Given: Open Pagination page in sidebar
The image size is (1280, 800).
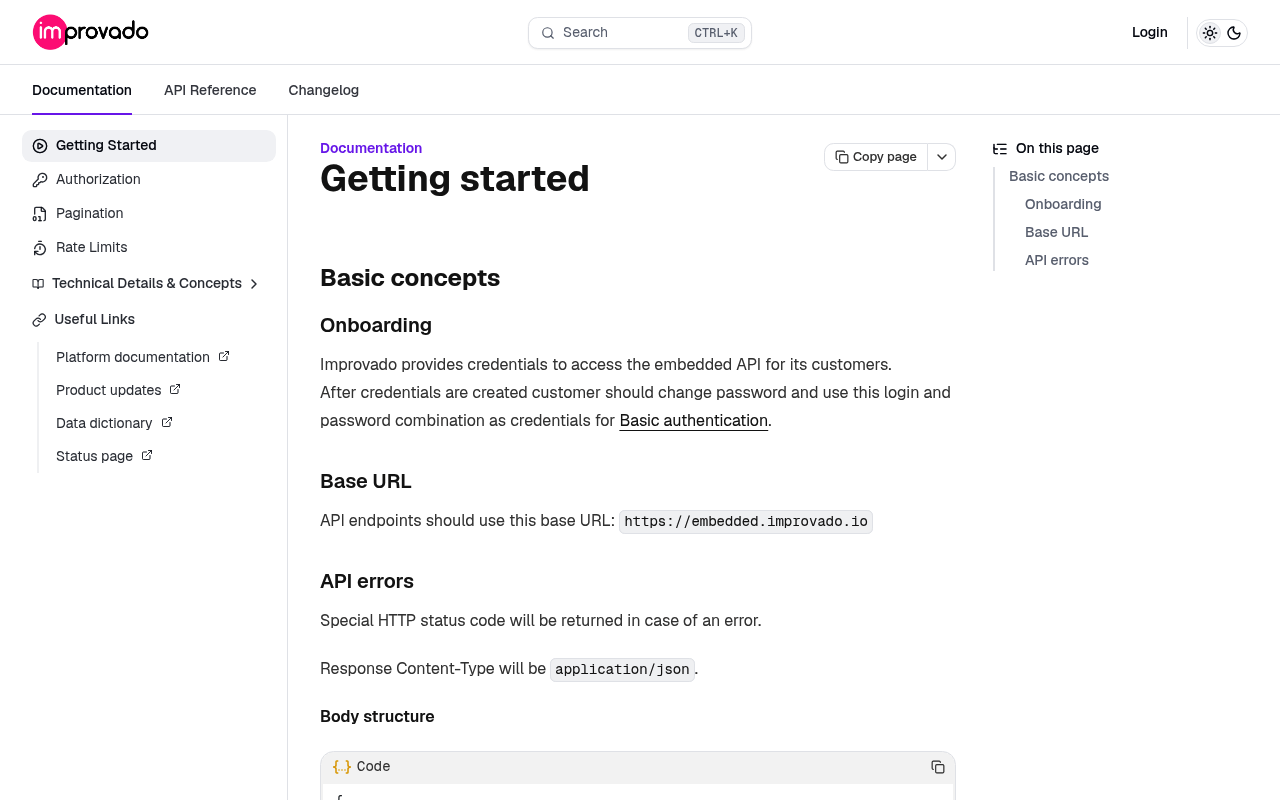Looking at the screenshot, I should pyautogui.click(x=149, y=214).
